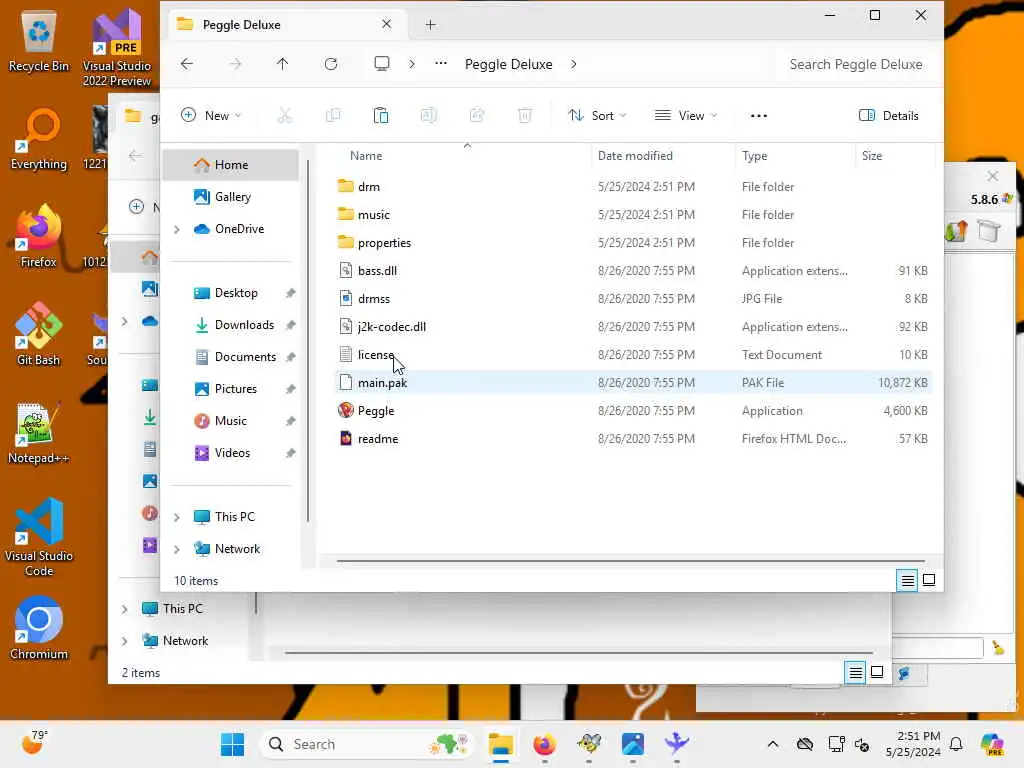Expand the This PC tree node

click(x=176, y=517)
